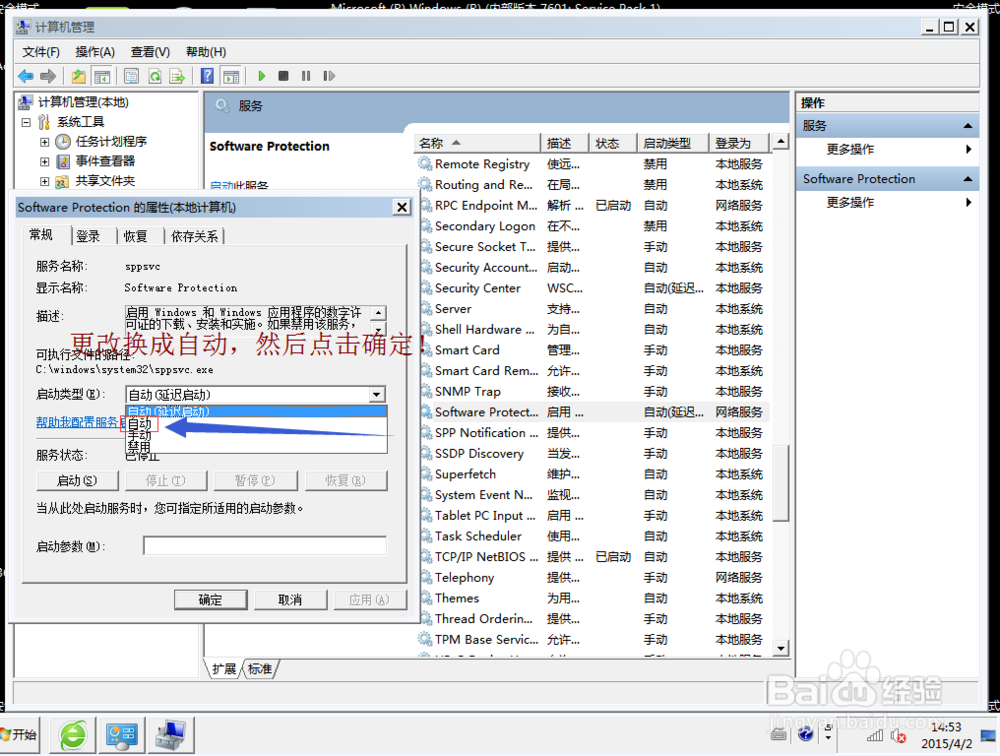Open properties using the properties toolbar icon

[x=131, y=76]
